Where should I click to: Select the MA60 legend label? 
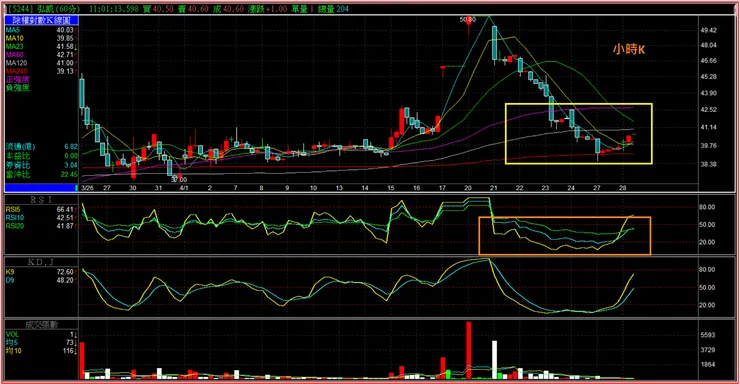(x=15, y=55)
